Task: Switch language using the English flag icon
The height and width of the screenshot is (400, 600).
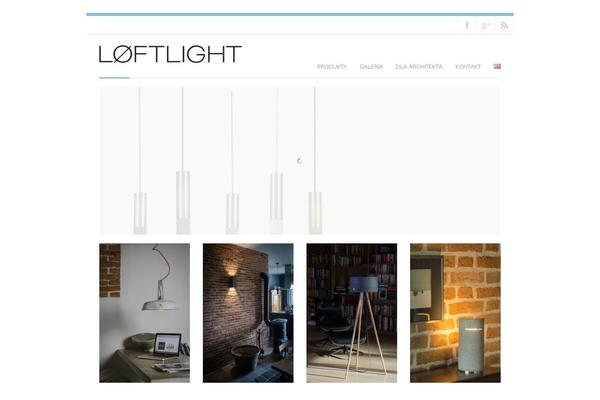Action: point(497,66)
